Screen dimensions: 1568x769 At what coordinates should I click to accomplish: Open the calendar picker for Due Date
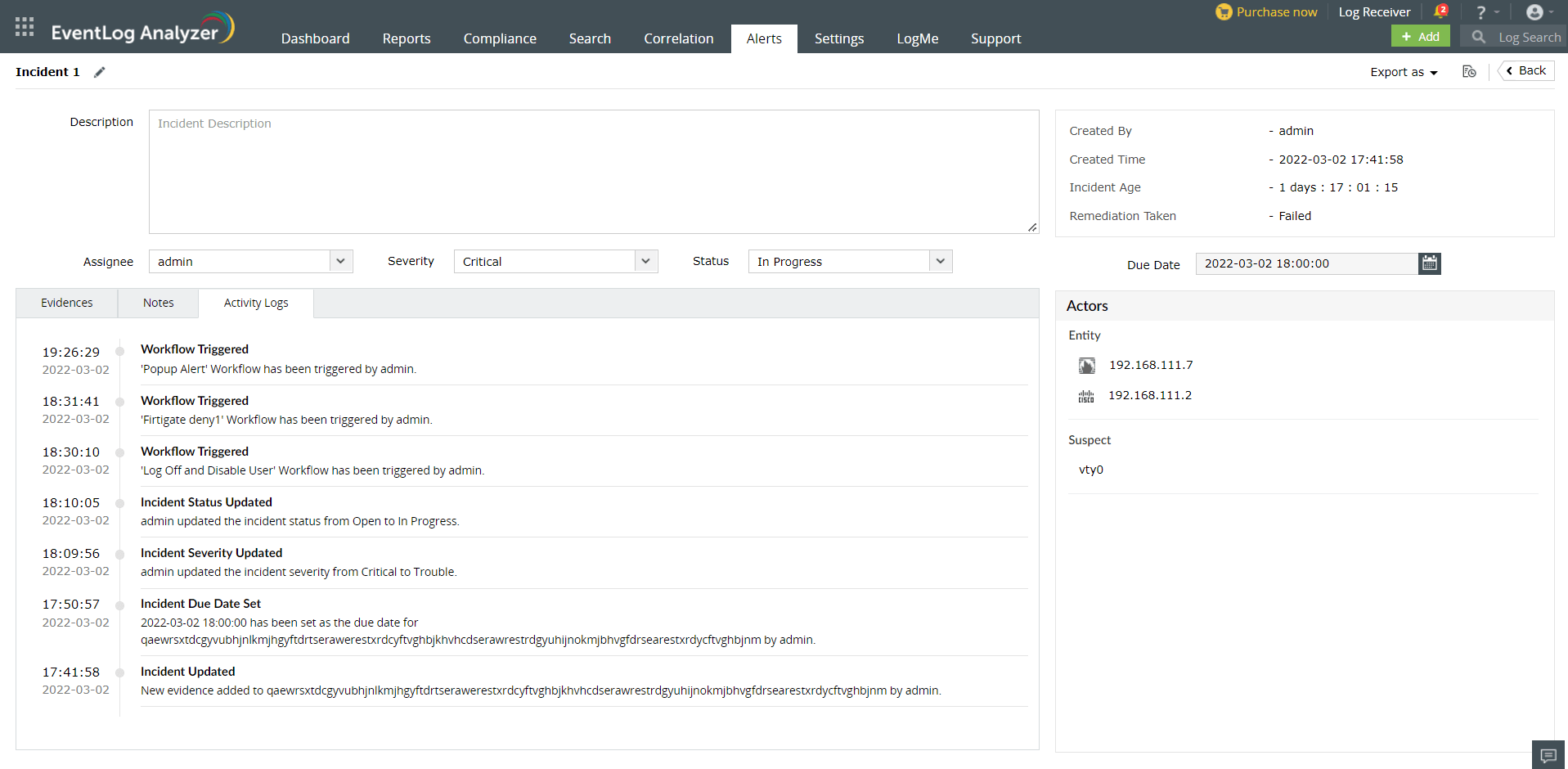1429,263
